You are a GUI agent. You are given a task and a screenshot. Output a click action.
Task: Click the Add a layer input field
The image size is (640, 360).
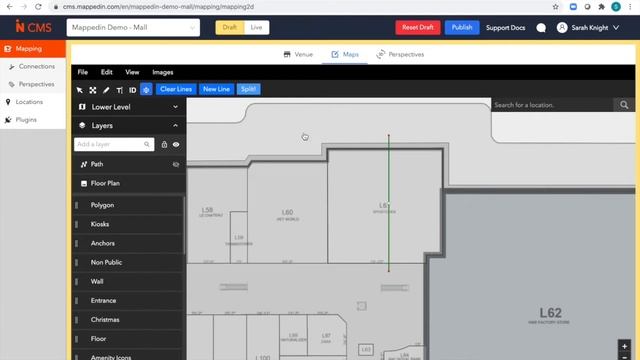(114, 144)
